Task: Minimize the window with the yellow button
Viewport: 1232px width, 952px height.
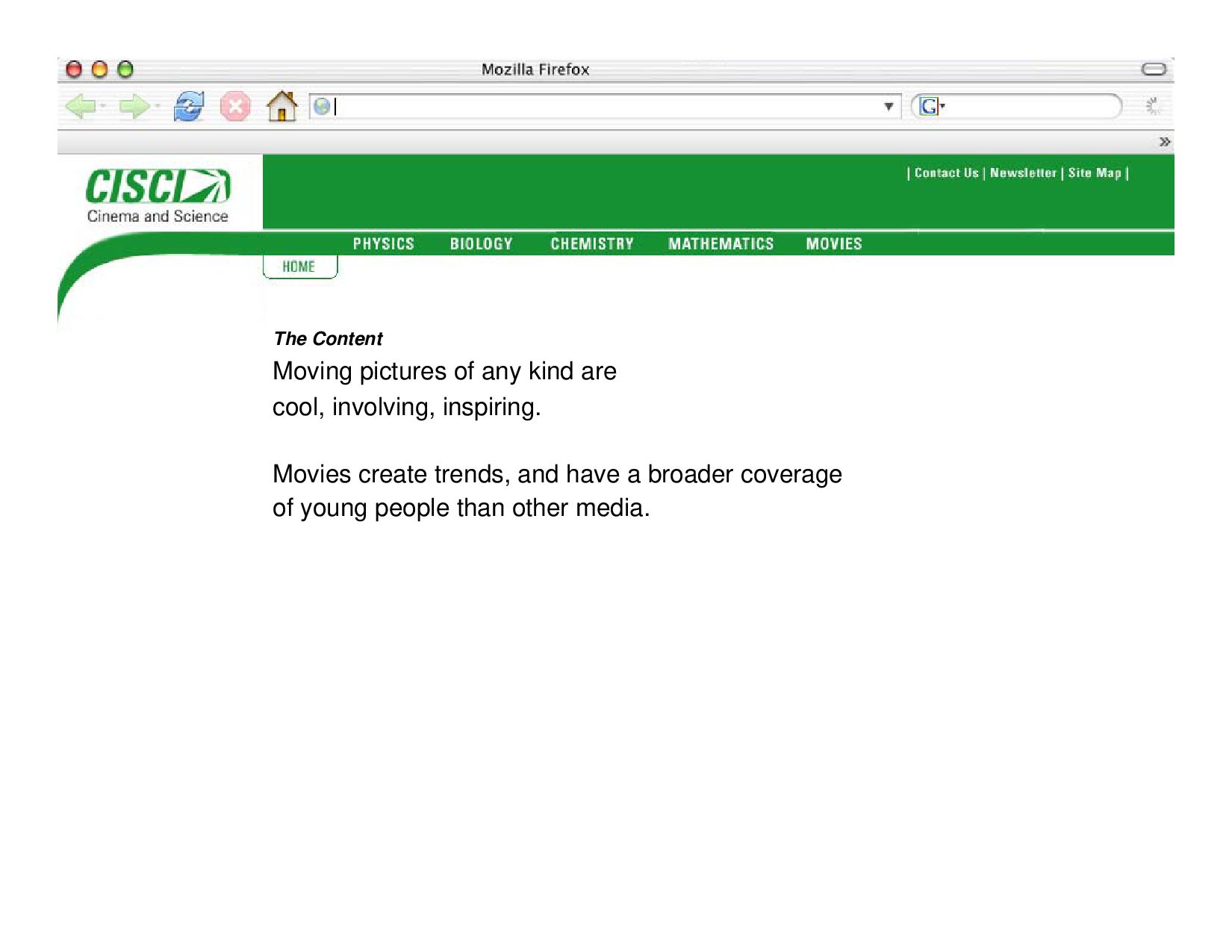Action: coord(99,69)
